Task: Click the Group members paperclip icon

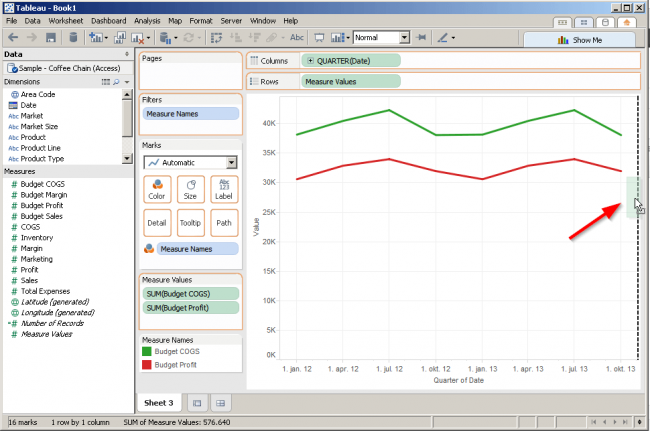Action: (x=272, y=38)
